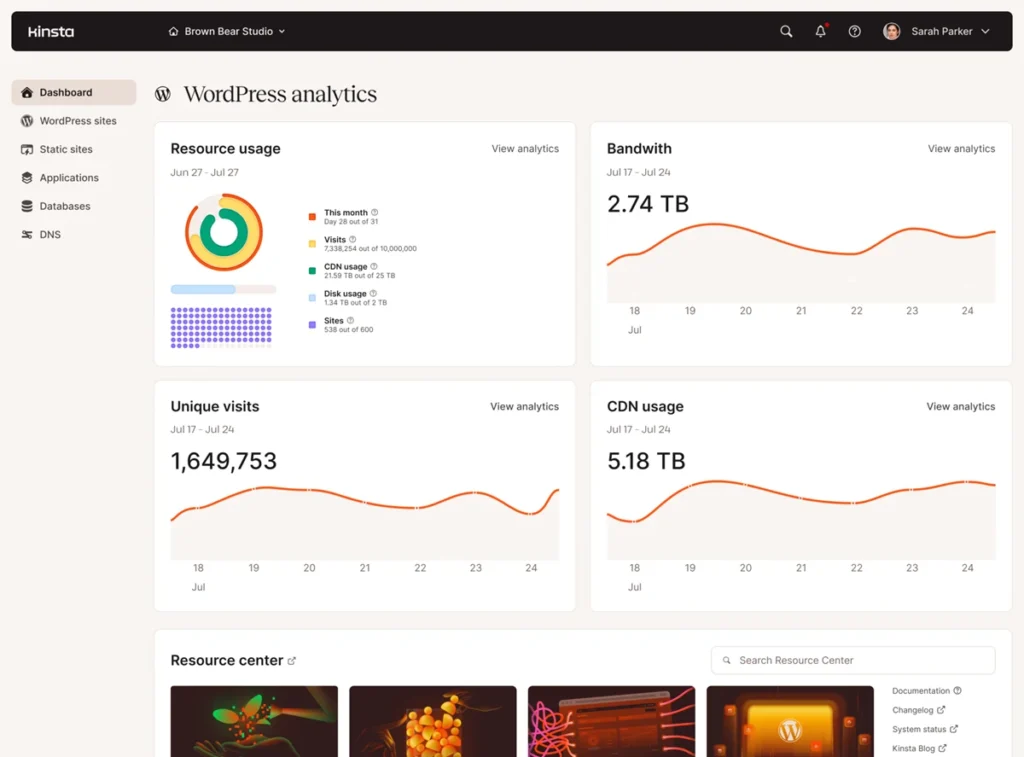Open the first Resource center article thumbnail
This screenshot has width=1024, height=757.
coord(254,721)
